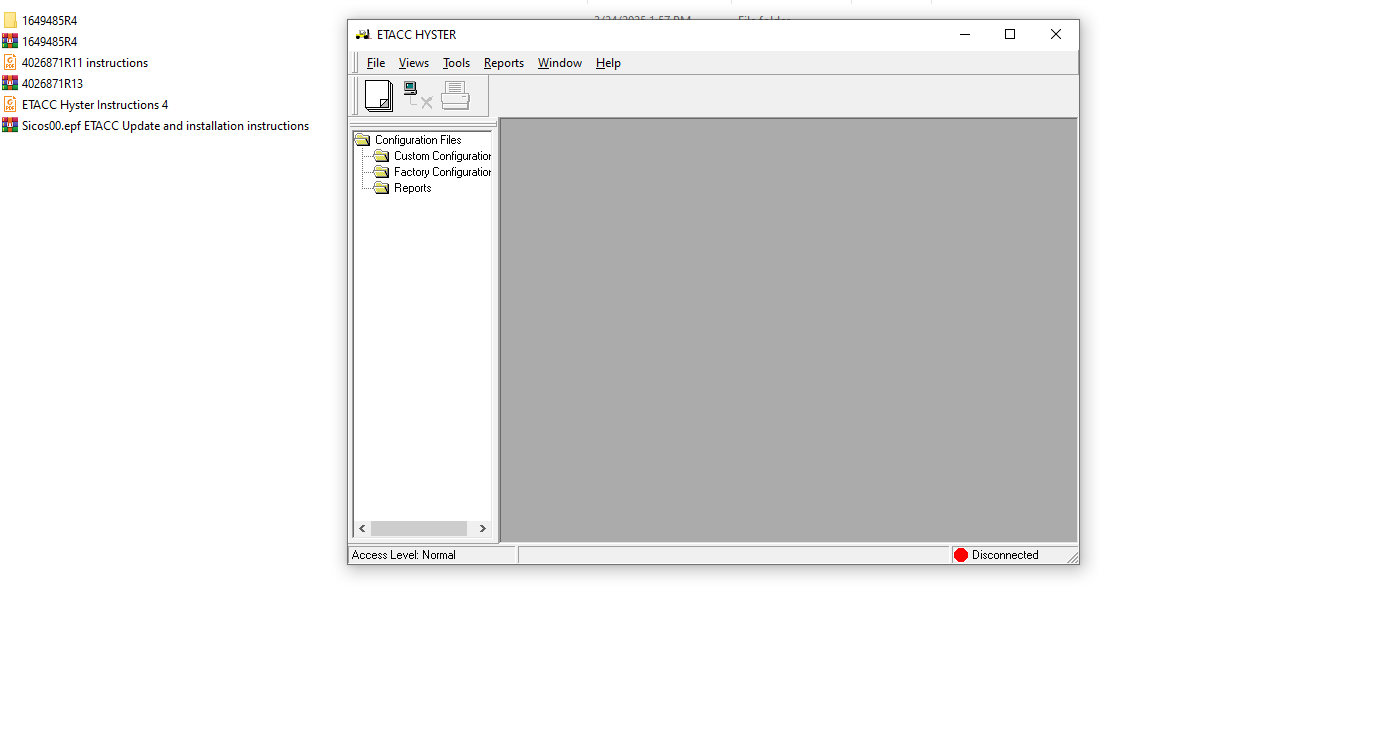Viewport: 1377px width, 730px height.
Task: Click the forklift icon in ETACC HYSTER title bar
Action: click(363, 35)
